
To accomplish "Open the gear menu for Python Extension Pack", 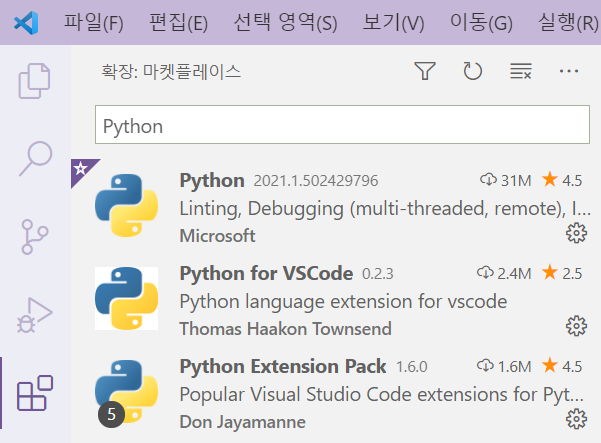I will click(x=576, y=419).
